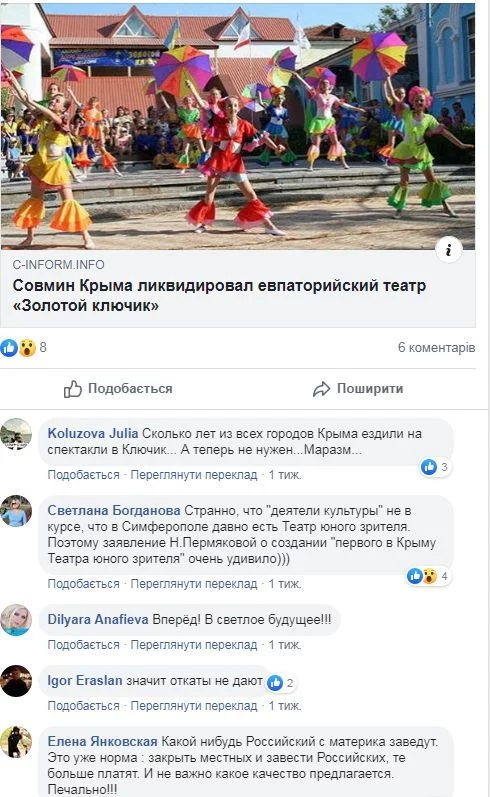This screenshot has height=797, width=490.
Task: View the 2 likes on Igor Eraslan's comment
Action: [281, 683]
